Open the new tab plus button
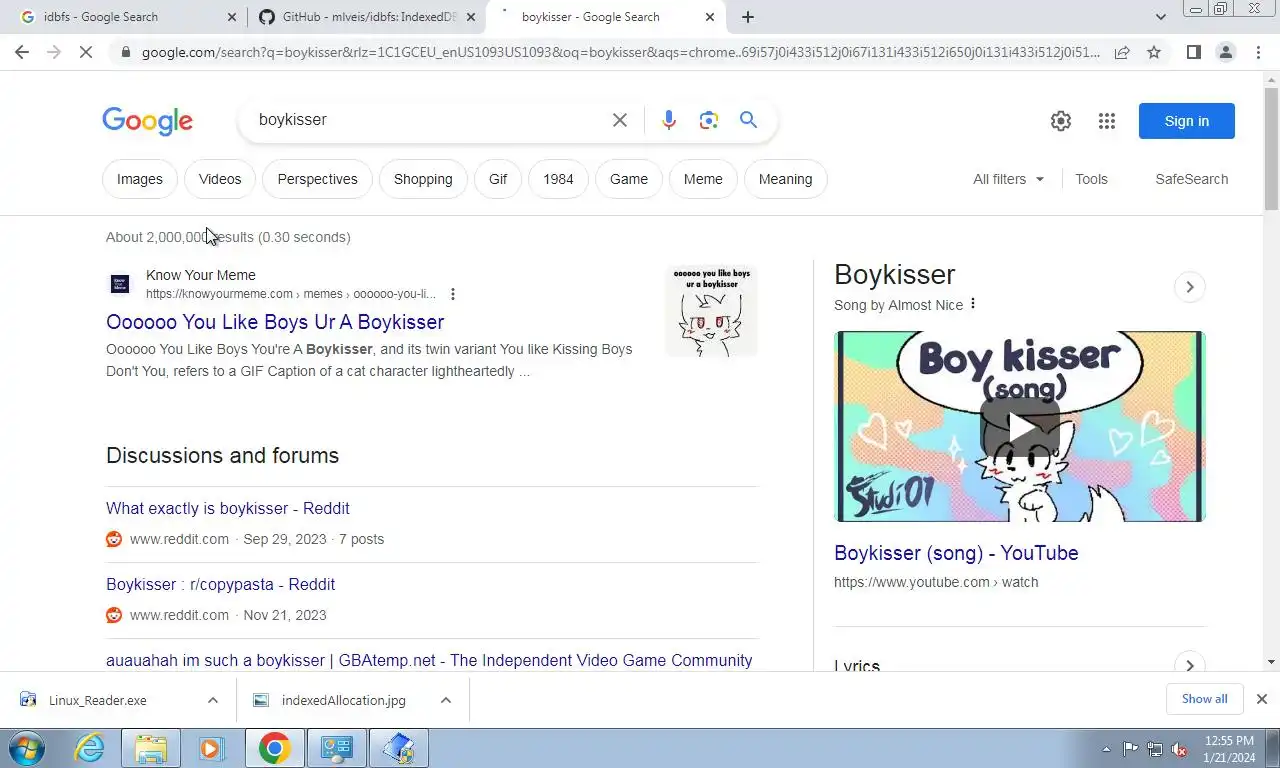The height and width of the screenshot is (768, 1280). click(x=748, y=17)
